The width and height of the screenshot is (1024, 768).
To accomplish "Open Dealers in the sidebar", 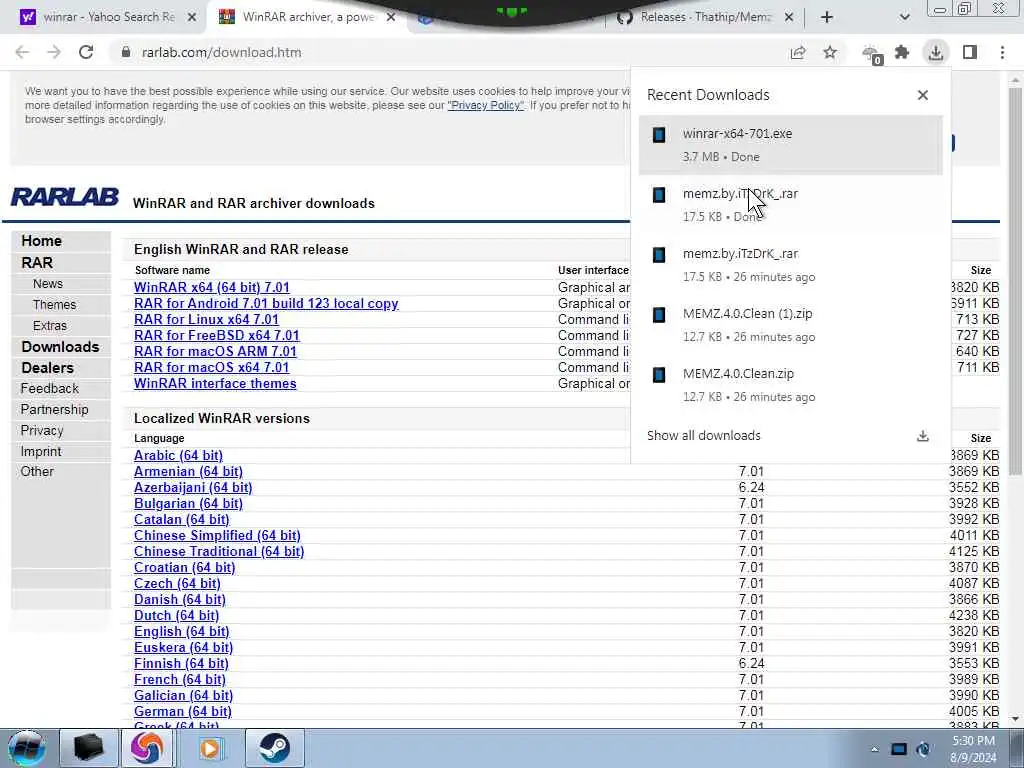I will pos(47,368).
